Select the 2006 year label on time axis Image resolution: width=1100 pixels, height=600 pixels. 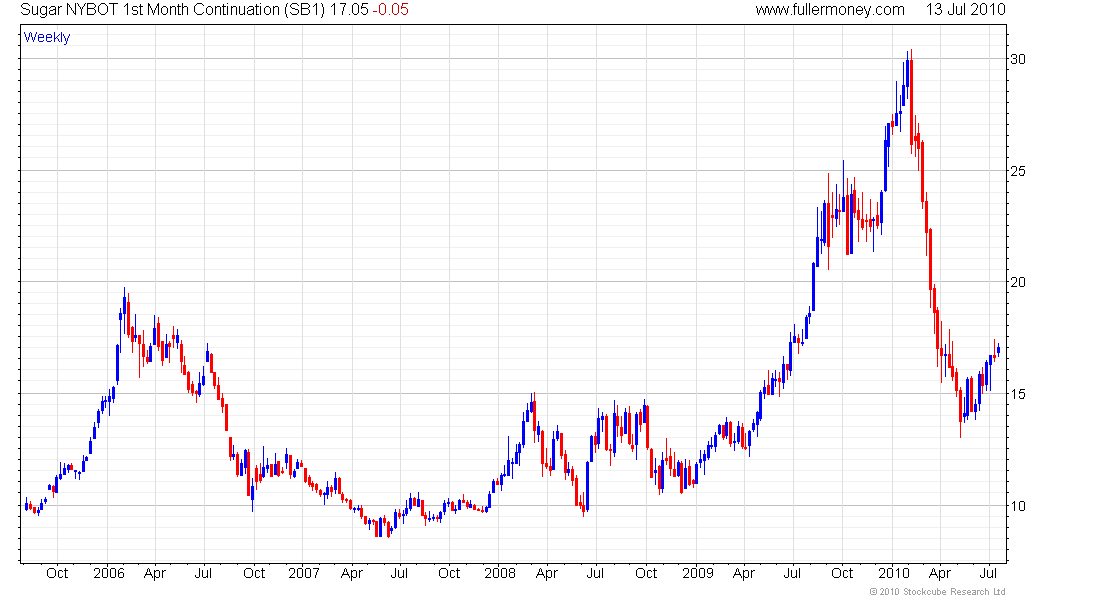point(109,573)
